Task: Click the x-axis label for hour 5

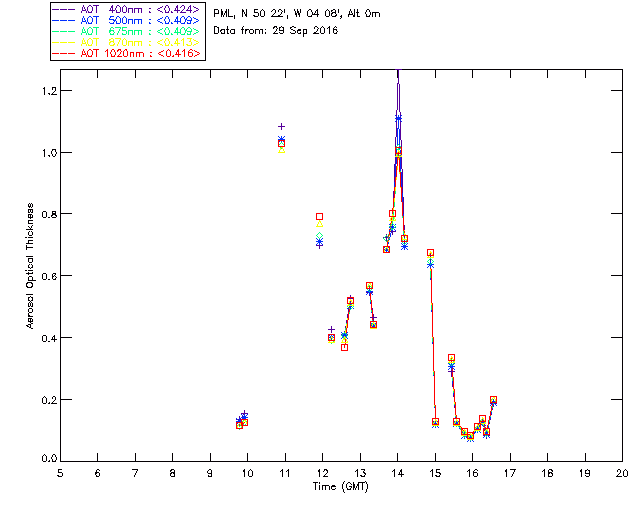Action: pyautogui.click(x=60, y=473)
